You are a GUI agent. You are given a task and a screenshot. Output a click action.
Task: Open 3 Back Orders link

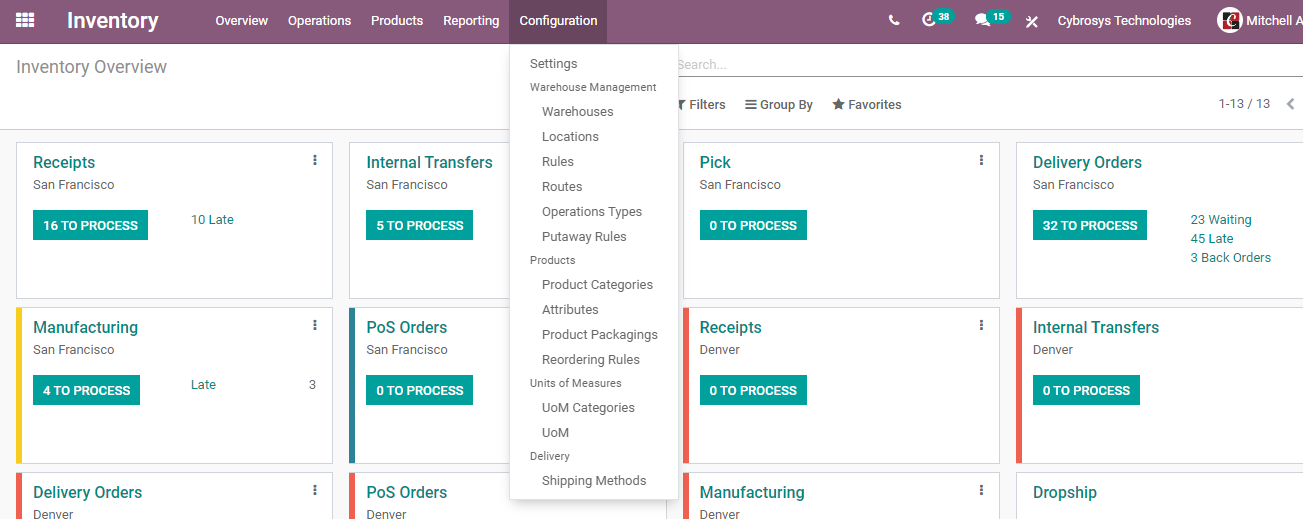coord(1230,257)
